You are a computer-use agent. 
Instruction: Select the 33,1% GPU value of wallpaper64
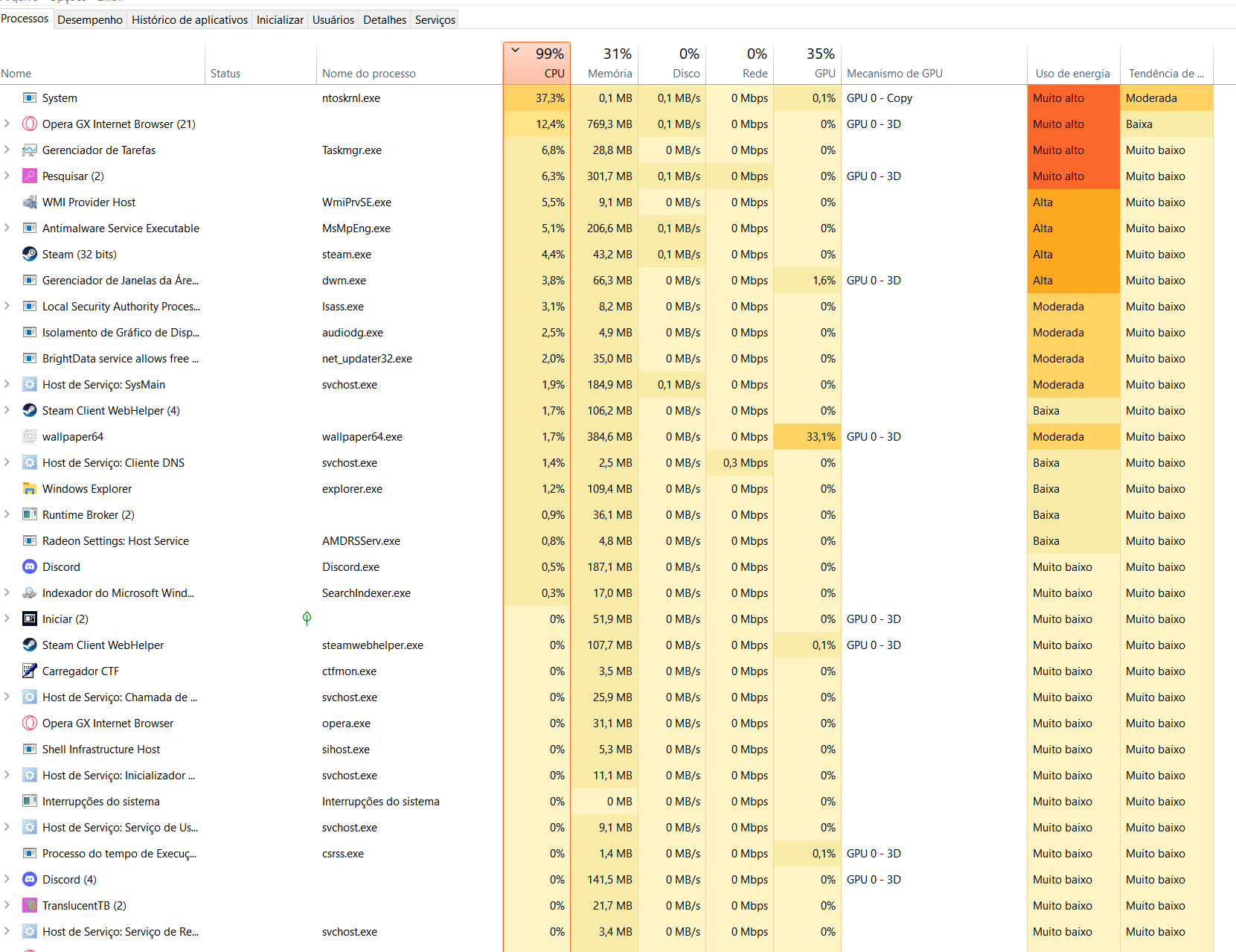(x=807, y=437)
